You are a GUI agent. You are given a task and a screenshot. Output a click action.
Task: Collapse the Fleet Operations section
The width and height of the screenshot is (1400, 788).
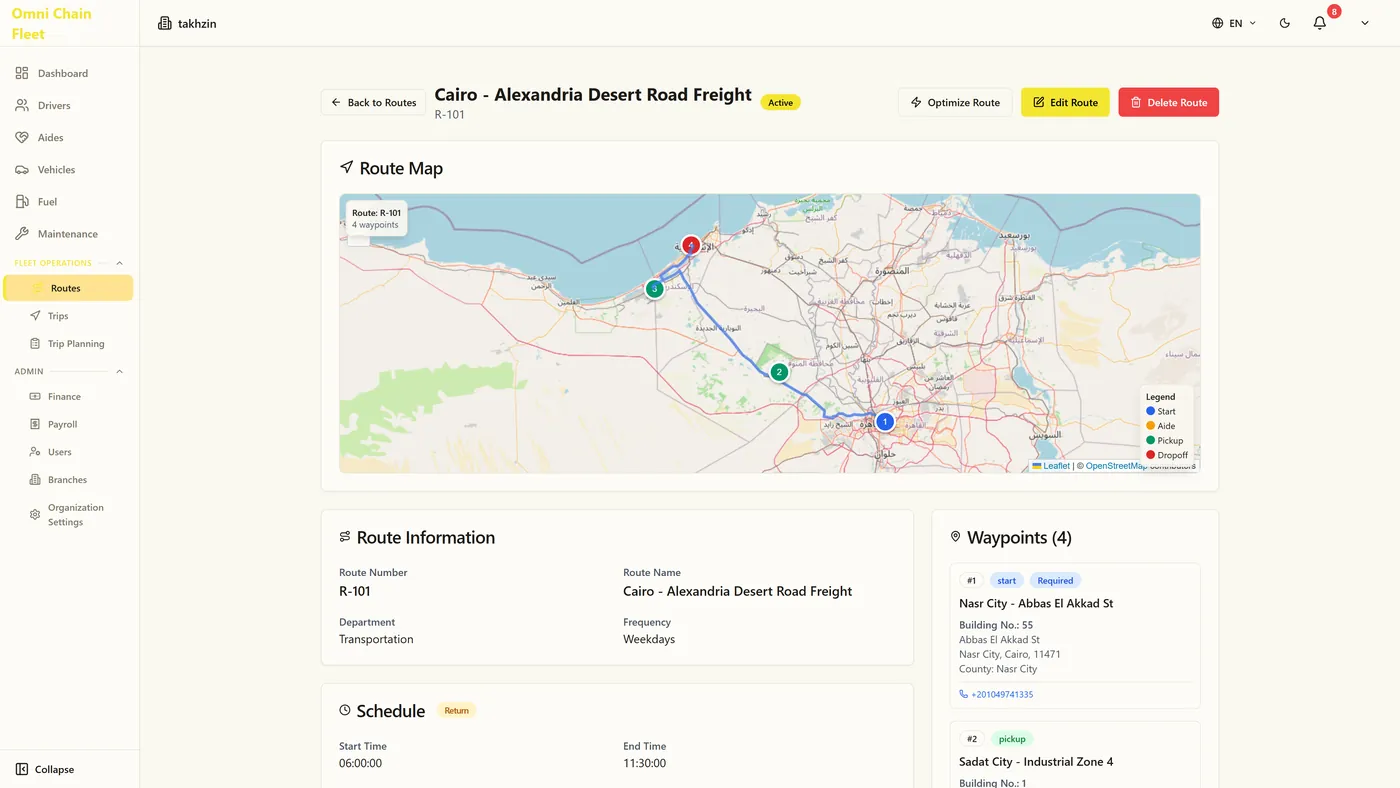point(120,263)
